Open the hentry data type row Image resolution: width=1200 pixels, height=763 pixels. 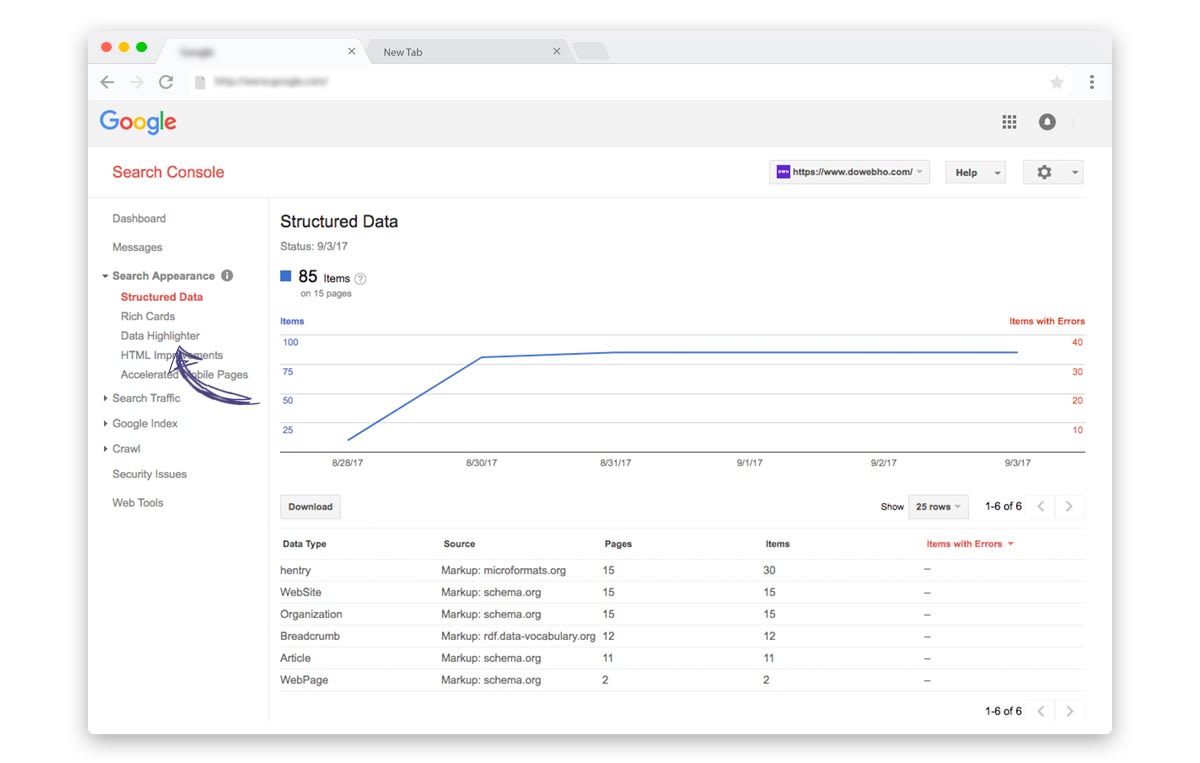coord(682,570)
